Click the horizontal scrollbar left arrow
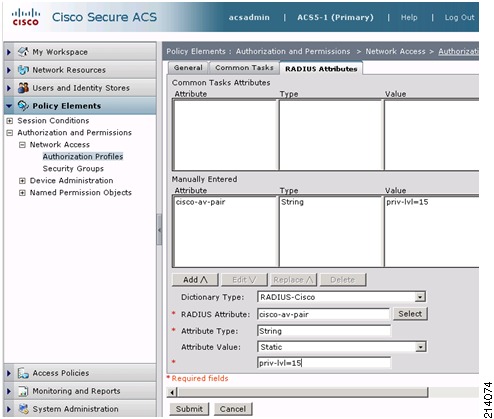Image resolution: width=494 pixels, height=419 pixels. (x=172, y=392)
